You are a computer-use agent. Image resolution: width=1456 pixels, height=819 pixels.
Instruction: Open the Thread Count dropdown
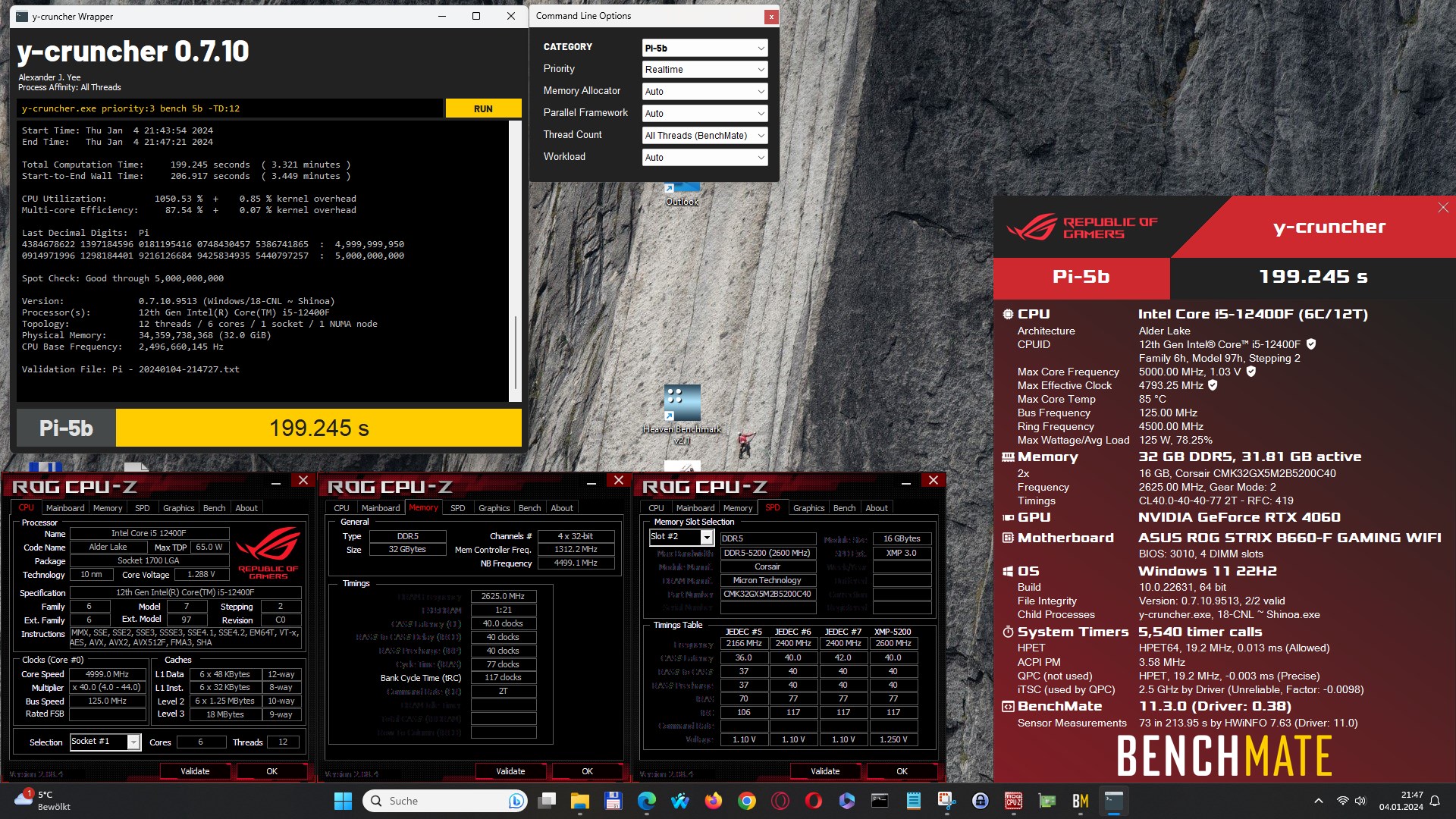pos(704,136)
